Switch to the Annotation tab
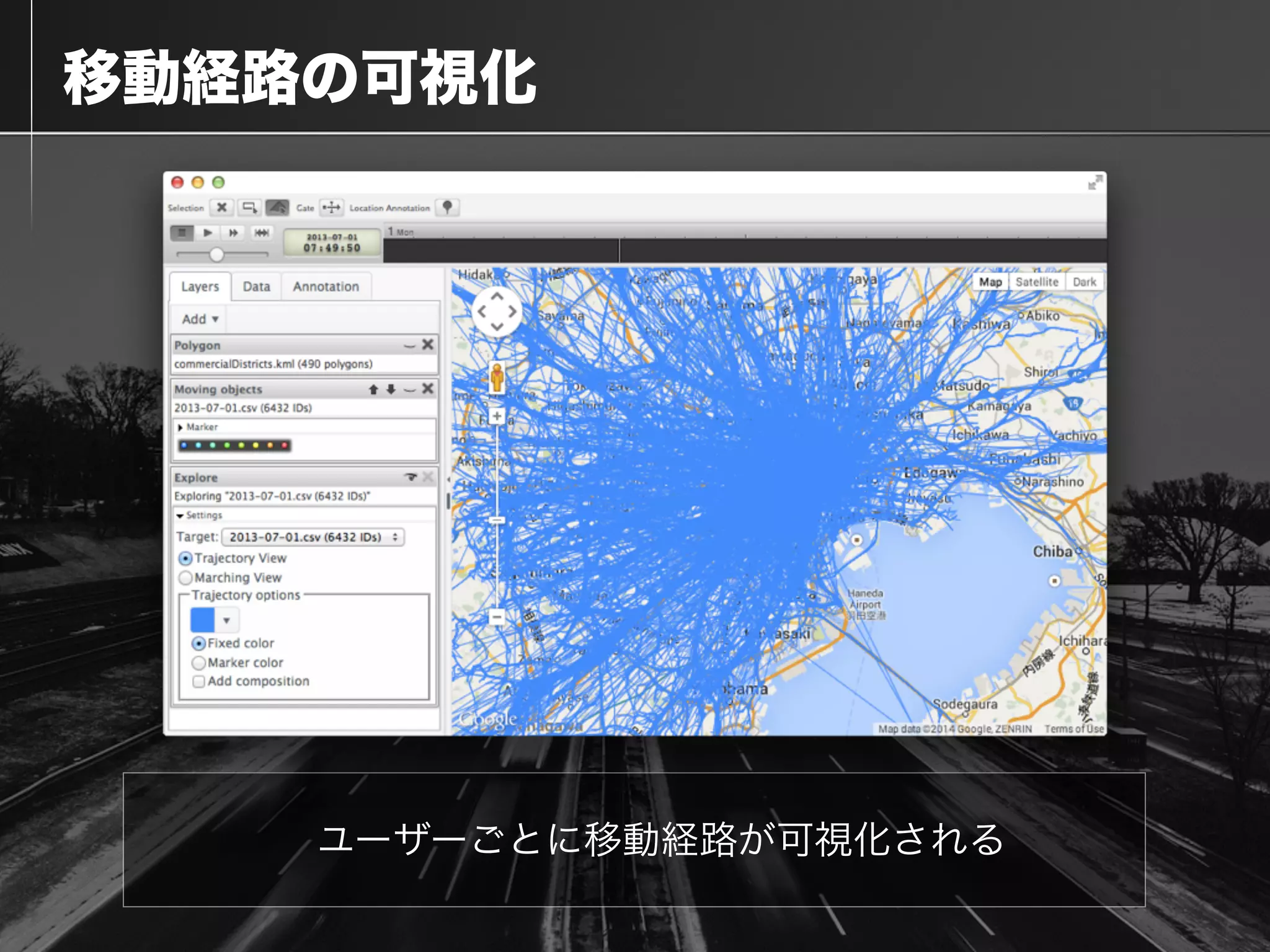The image size is (1270, 952). pos(326,287)
